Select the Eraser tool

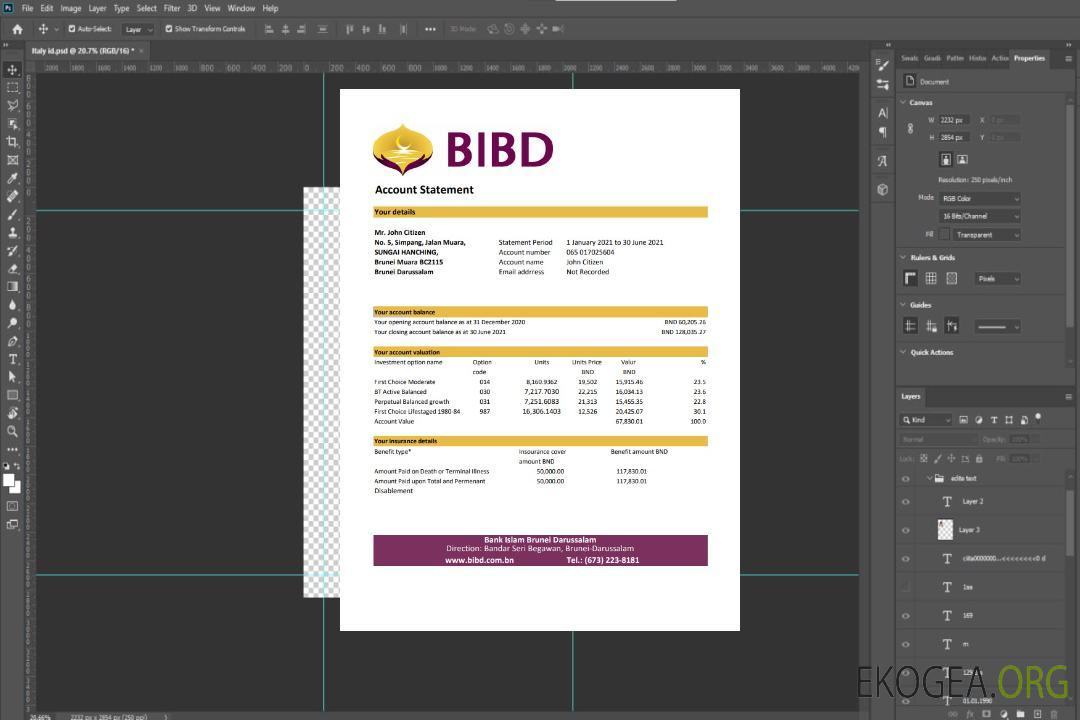tap(12, 269)
